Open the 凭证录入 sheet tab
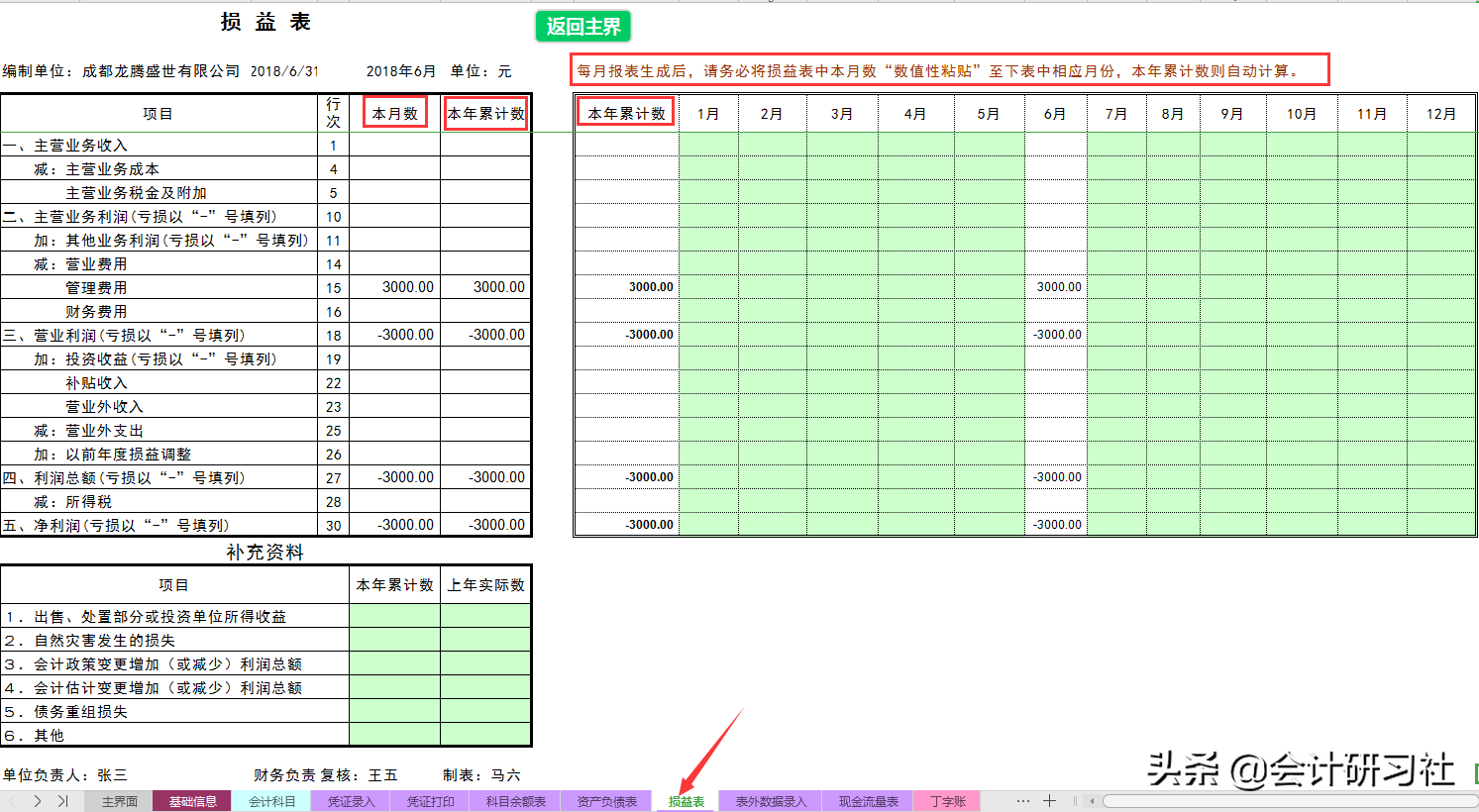This screenshot has height=812, width=1479. tap(350, 802)
